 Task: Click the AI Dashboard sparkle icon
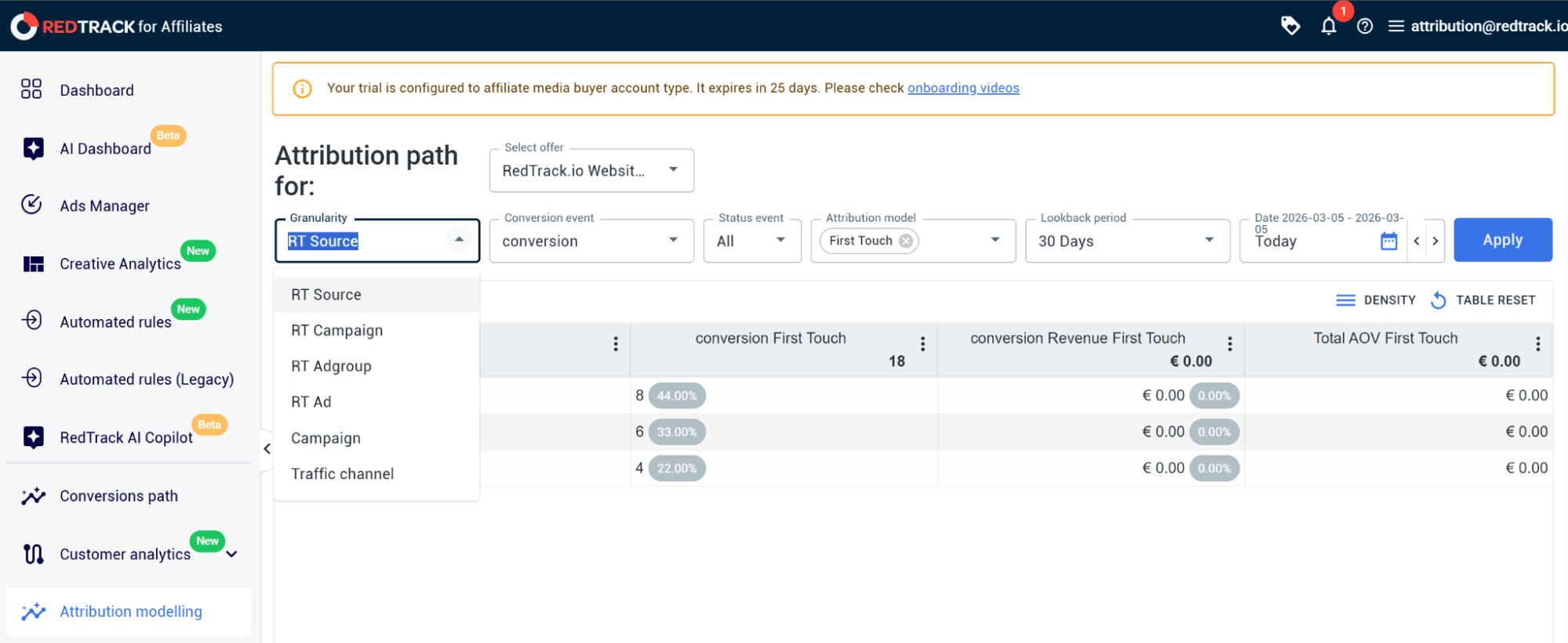point(33,148)
